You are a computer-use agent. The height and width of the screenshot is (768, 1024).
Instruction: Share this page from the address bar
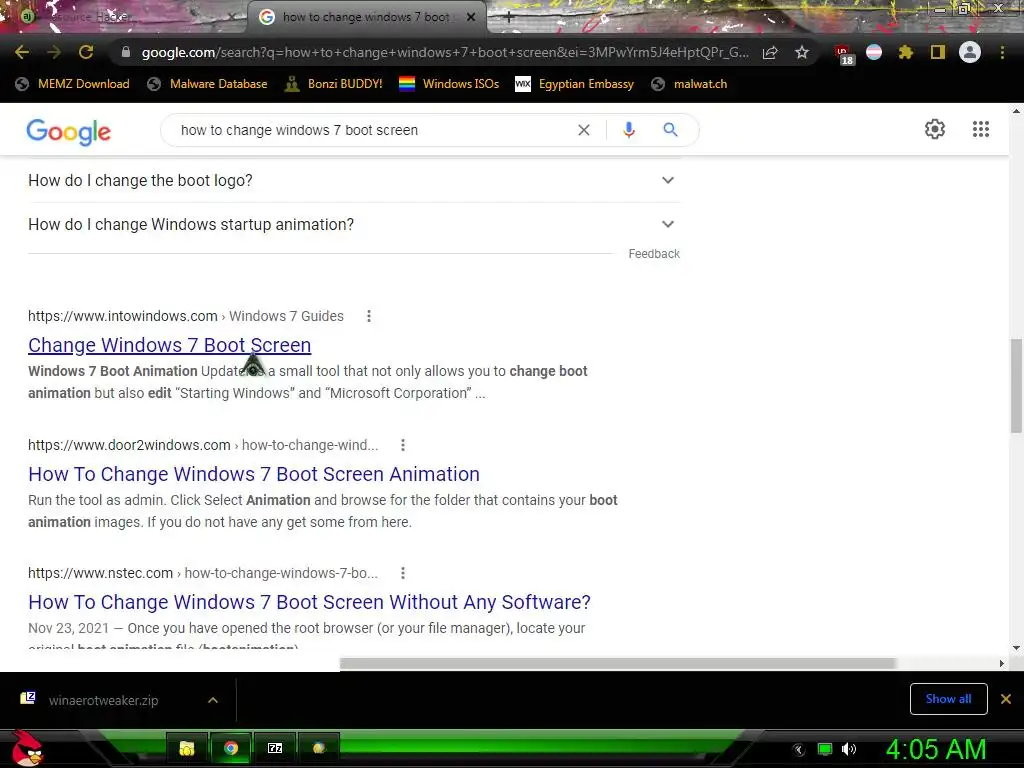pyautogui.click(x=770, y=52)
